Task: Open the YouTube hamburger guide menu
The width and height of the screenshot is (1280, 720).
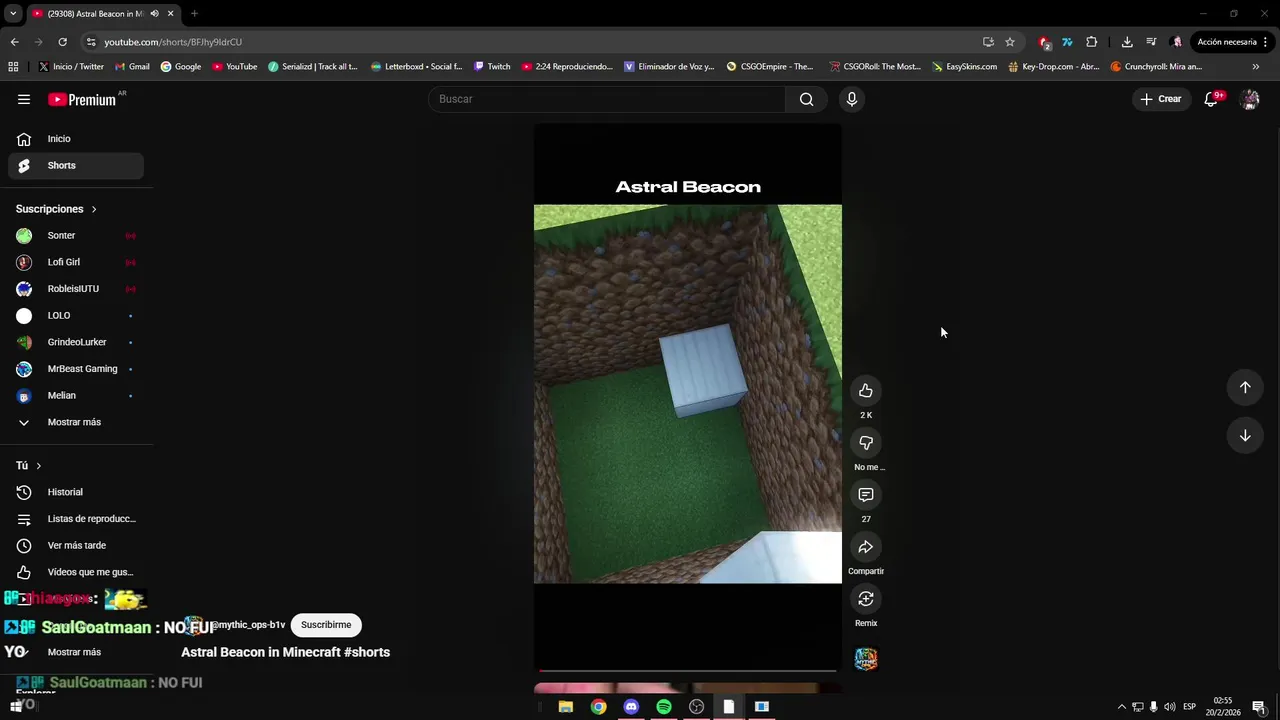Action: [x=24, y=99]
